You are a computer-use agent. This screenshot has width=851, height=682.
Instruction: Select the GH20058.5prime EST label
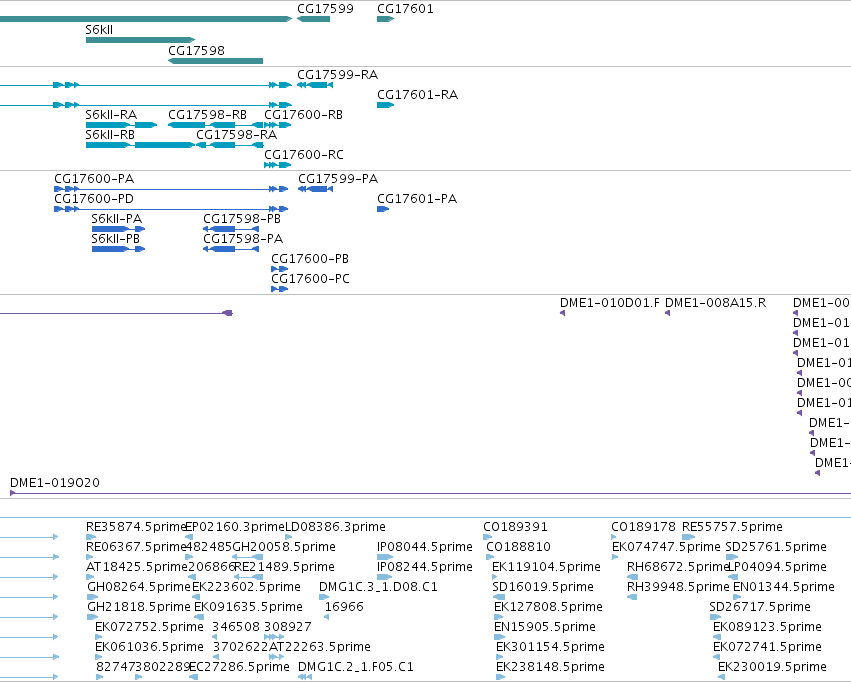pos(284,547)
